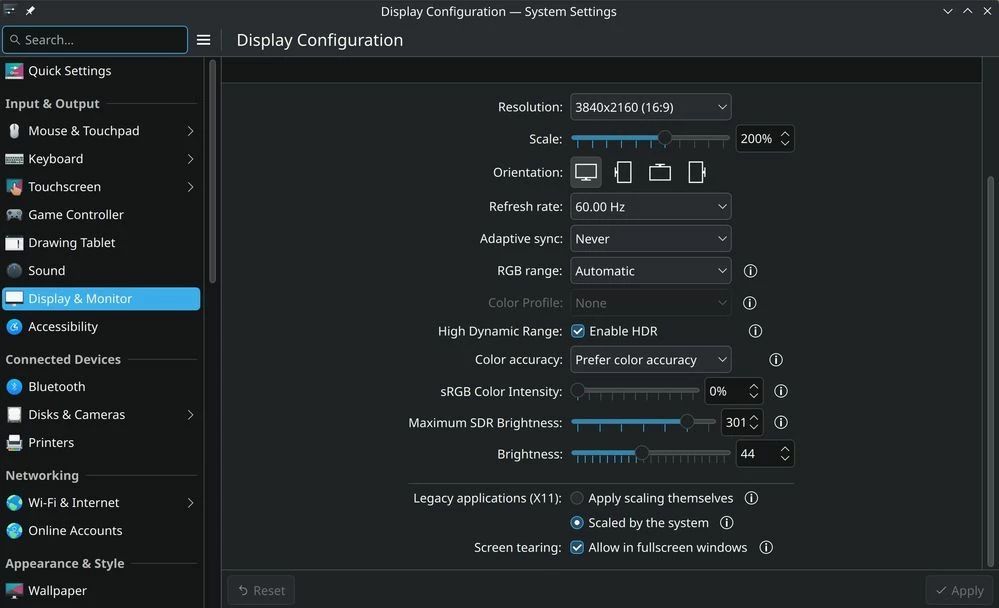Open the window menu icon in title bar

click(10, 10)
